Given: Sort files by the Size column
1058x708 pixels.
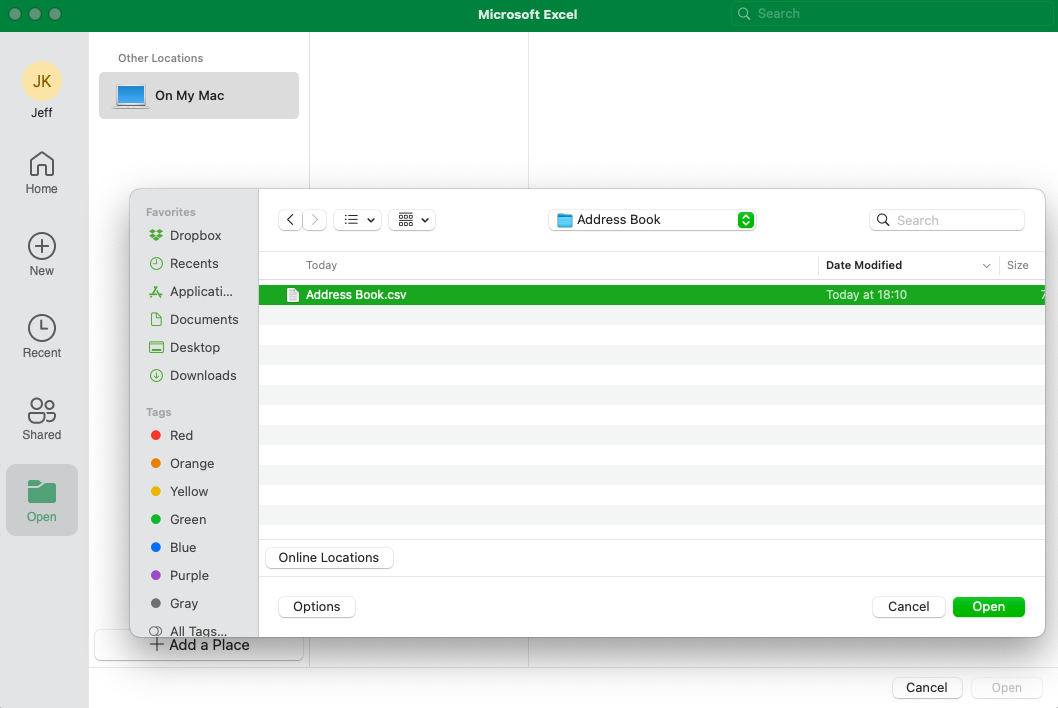Looking at the screenshot, I should tap(1018, 265).
